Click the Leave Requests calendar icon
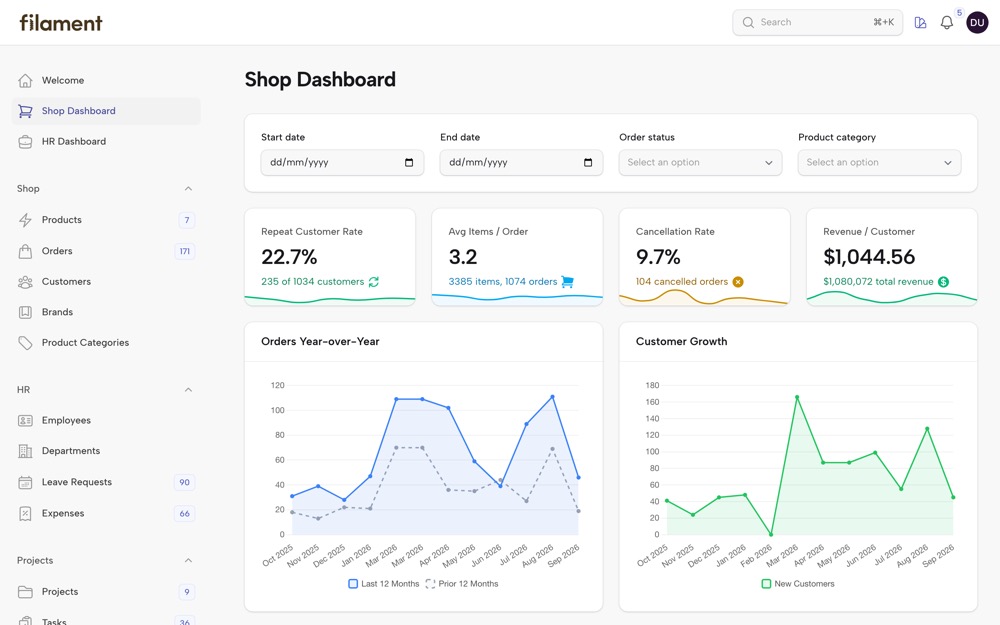Screen dimensions: 1000x625 [25, 482]
